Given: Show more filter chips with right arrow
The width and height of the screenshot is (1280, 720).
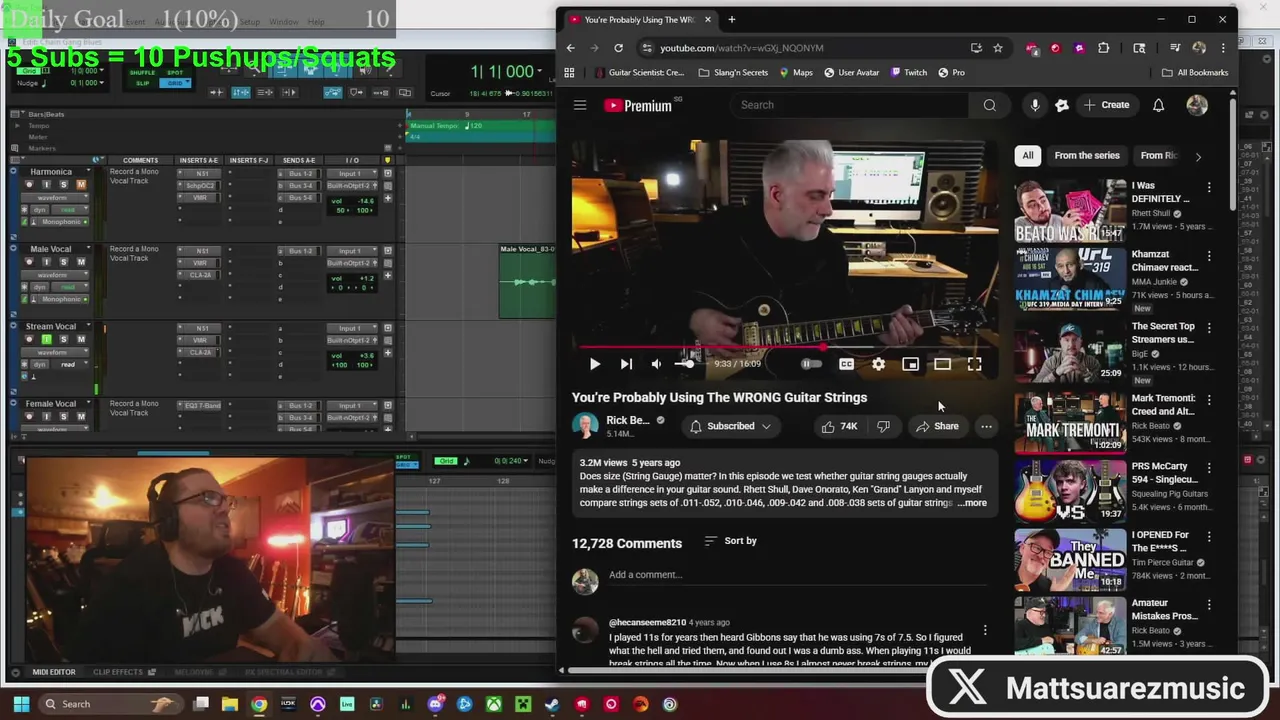Looking at the screenshot, I should [1198, 156].
